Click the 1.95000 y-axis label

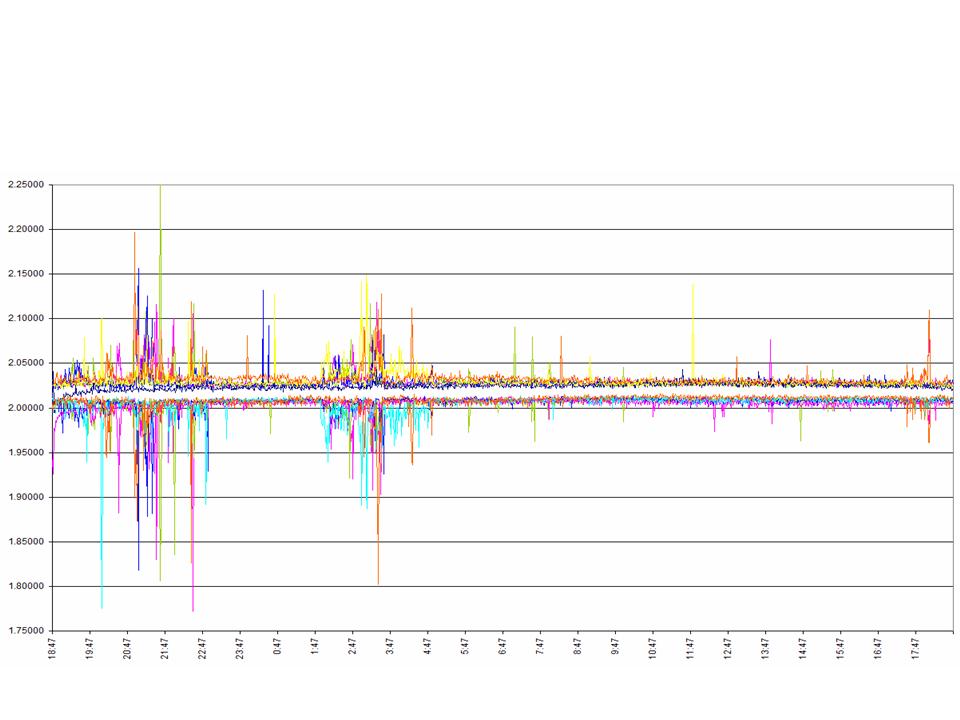26,452
